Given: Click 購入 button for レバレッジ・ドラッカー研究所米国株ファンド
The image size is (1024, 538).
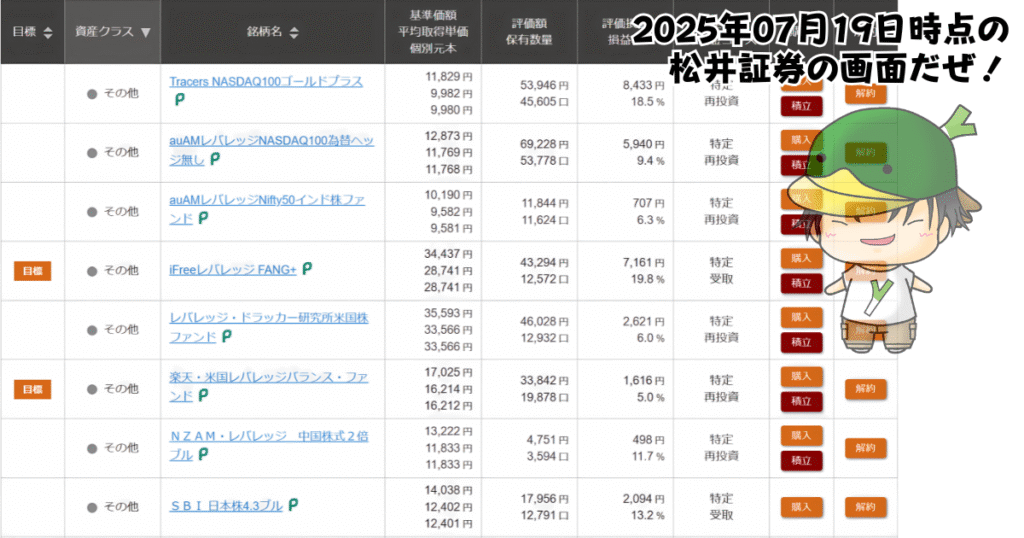Looking at the screenshot, I should (801, 317).
